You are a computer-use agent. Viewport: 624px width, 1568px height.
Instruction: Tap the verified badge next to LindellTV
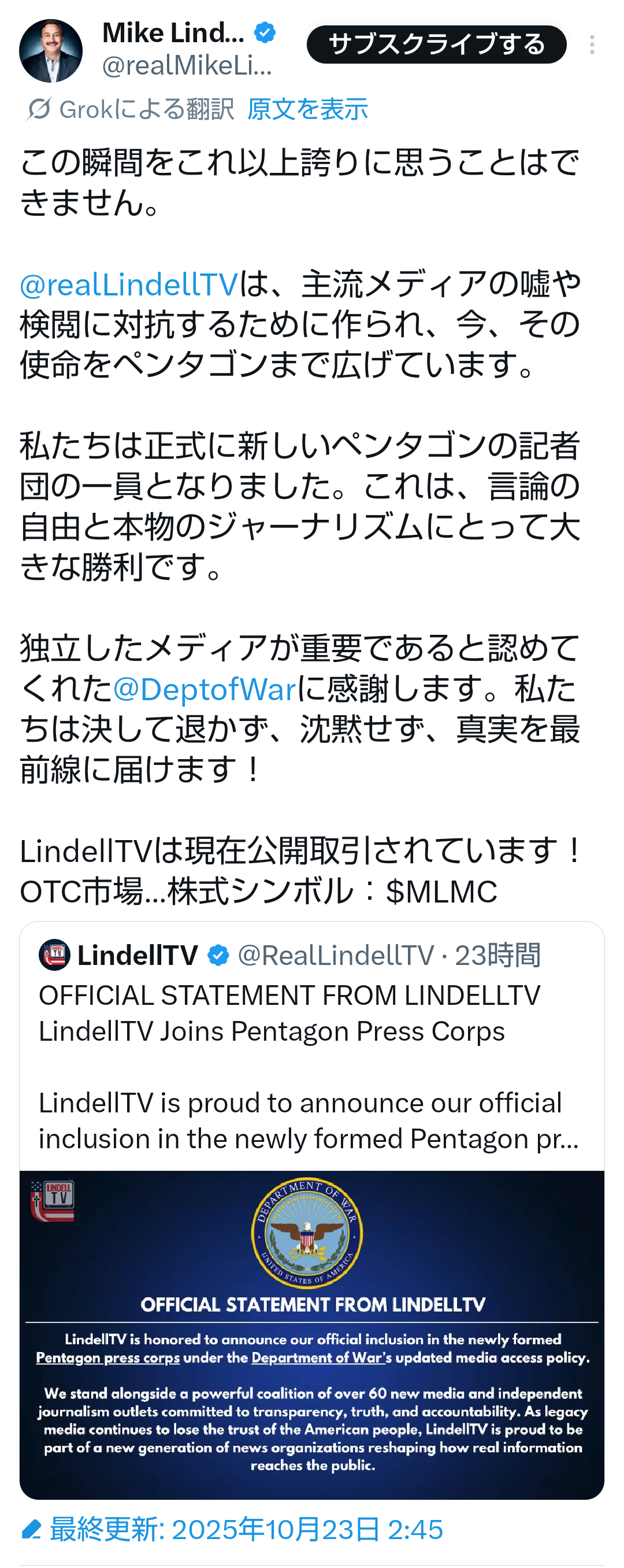point(218,955)
